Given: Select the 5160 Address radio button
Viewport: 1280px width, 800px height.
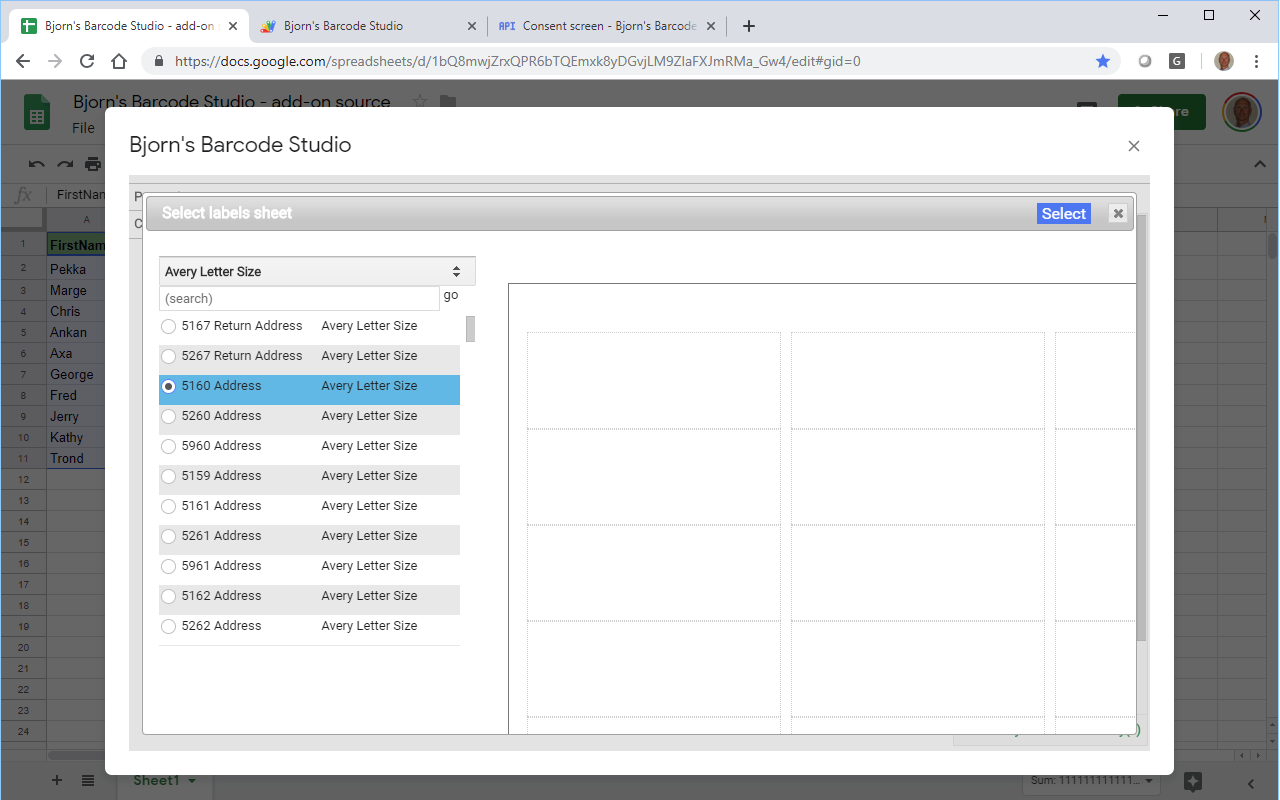Looking at the screenshot, I should tap(169, 386).
